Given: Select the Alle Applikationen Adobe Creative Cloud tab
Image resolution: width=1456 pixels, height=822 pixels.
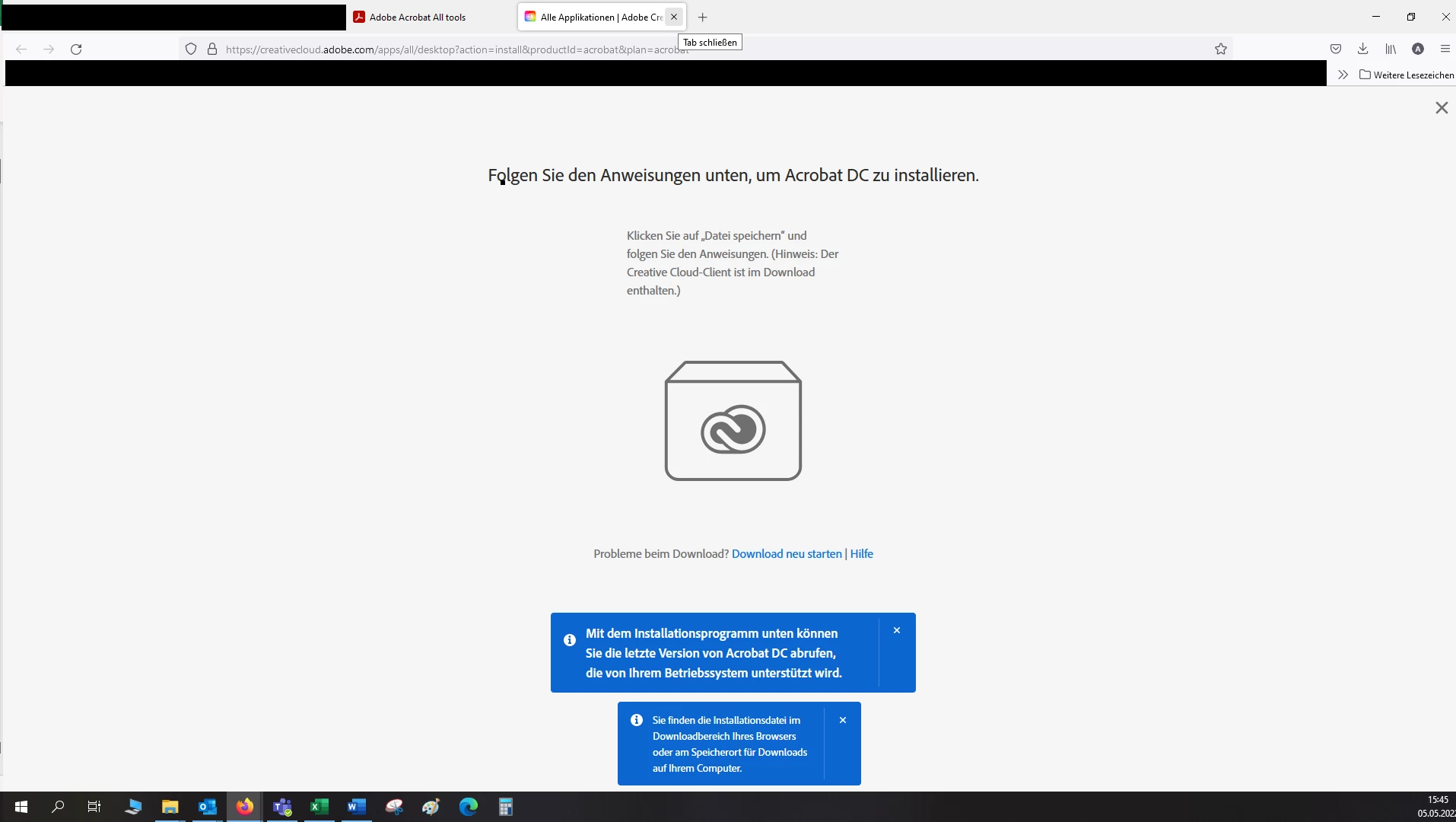Looking at the screenshot, I should pos(593,17).
